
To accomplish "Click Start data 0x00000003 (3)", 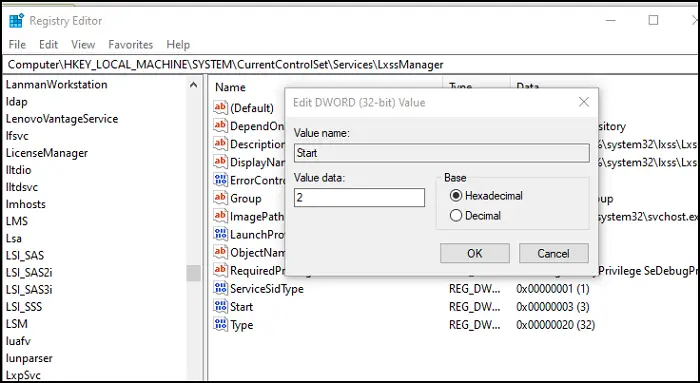I will coord(553,307).
